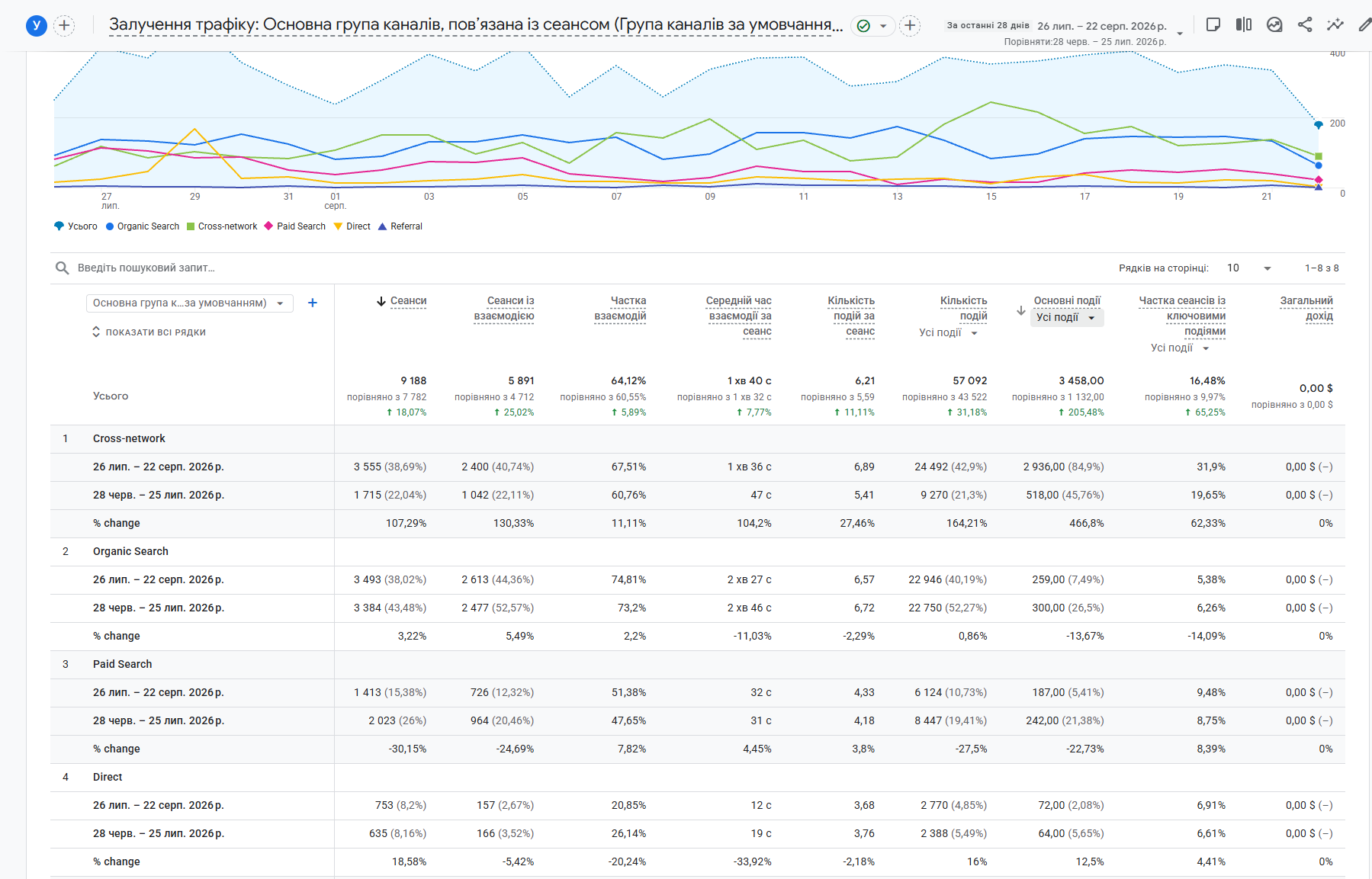Open the annotations note icon

1213,24
